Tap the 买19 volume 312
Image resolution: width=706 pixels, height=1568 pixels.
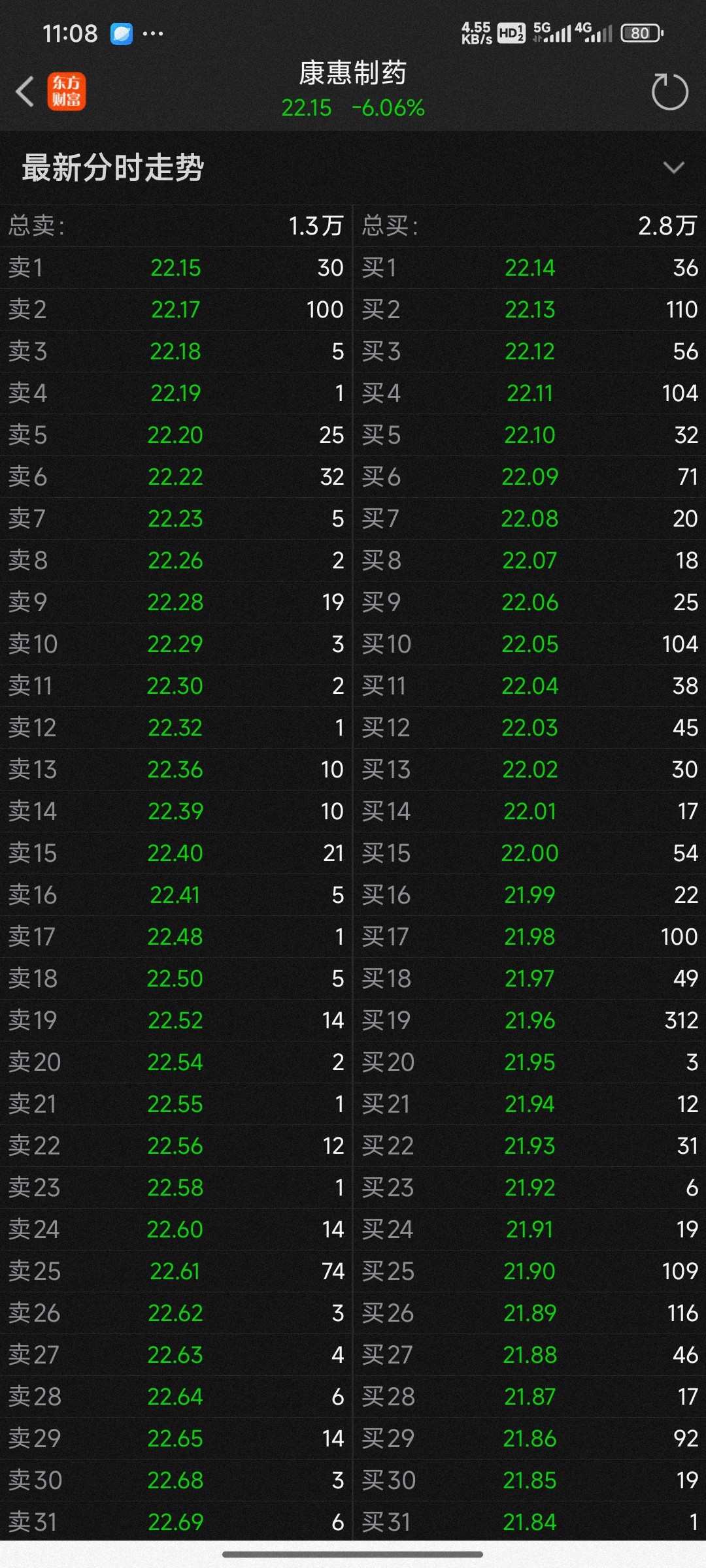pos(681,1021)
